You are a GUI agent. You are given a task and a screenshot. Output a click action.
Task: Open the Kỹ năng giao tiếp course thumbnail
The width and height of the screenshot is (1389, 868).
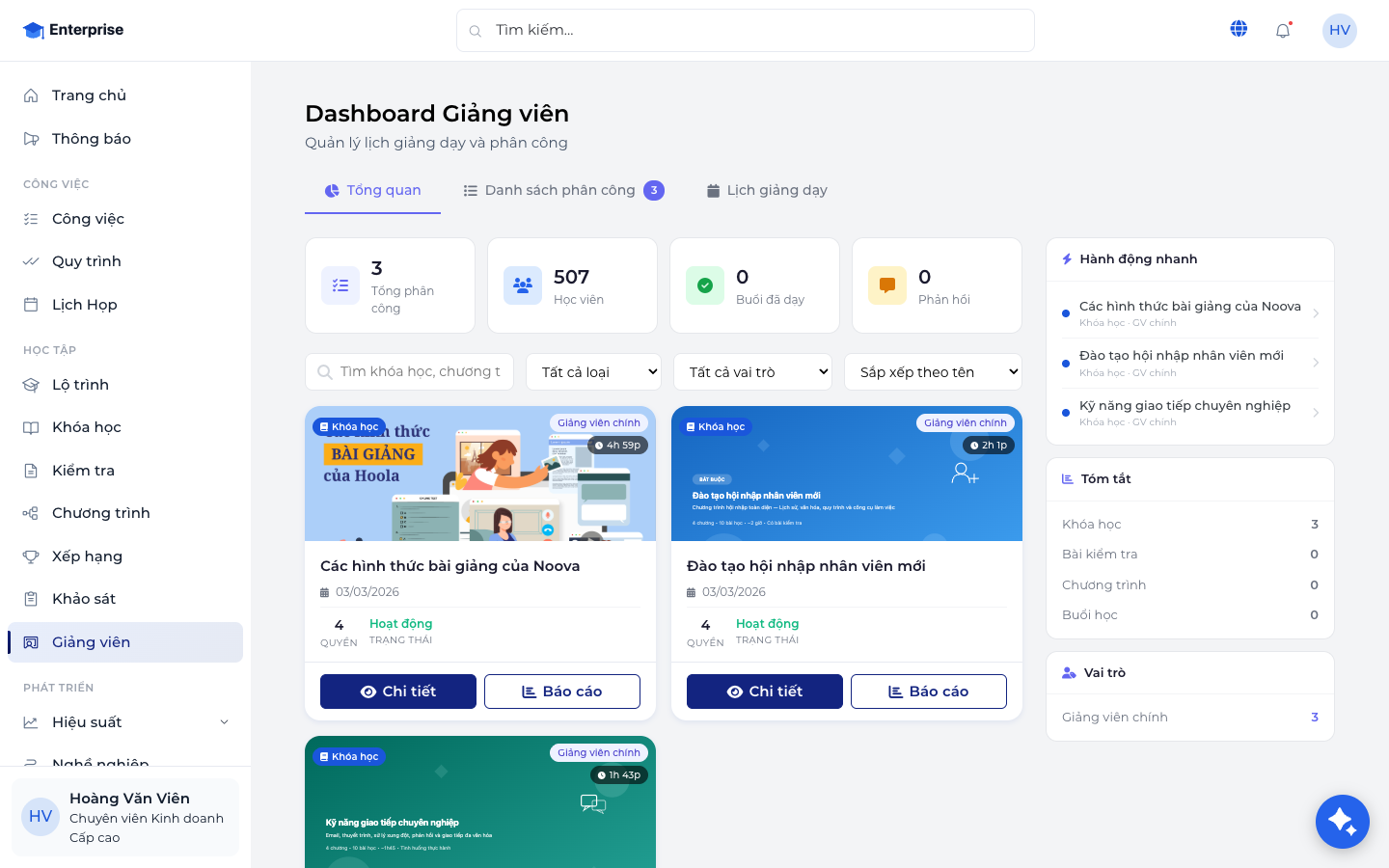pos(480,802)
